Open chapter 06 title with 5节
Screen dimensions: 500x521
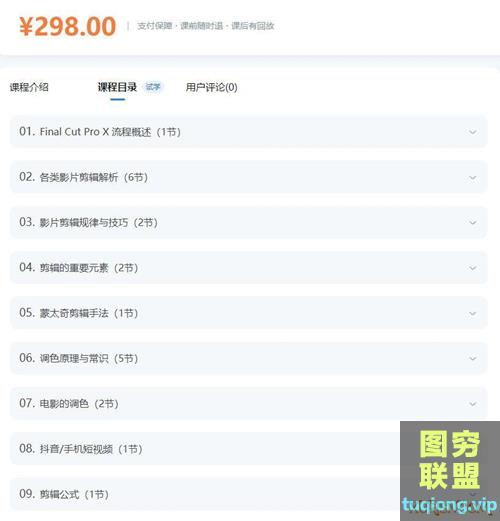[79, 358]
